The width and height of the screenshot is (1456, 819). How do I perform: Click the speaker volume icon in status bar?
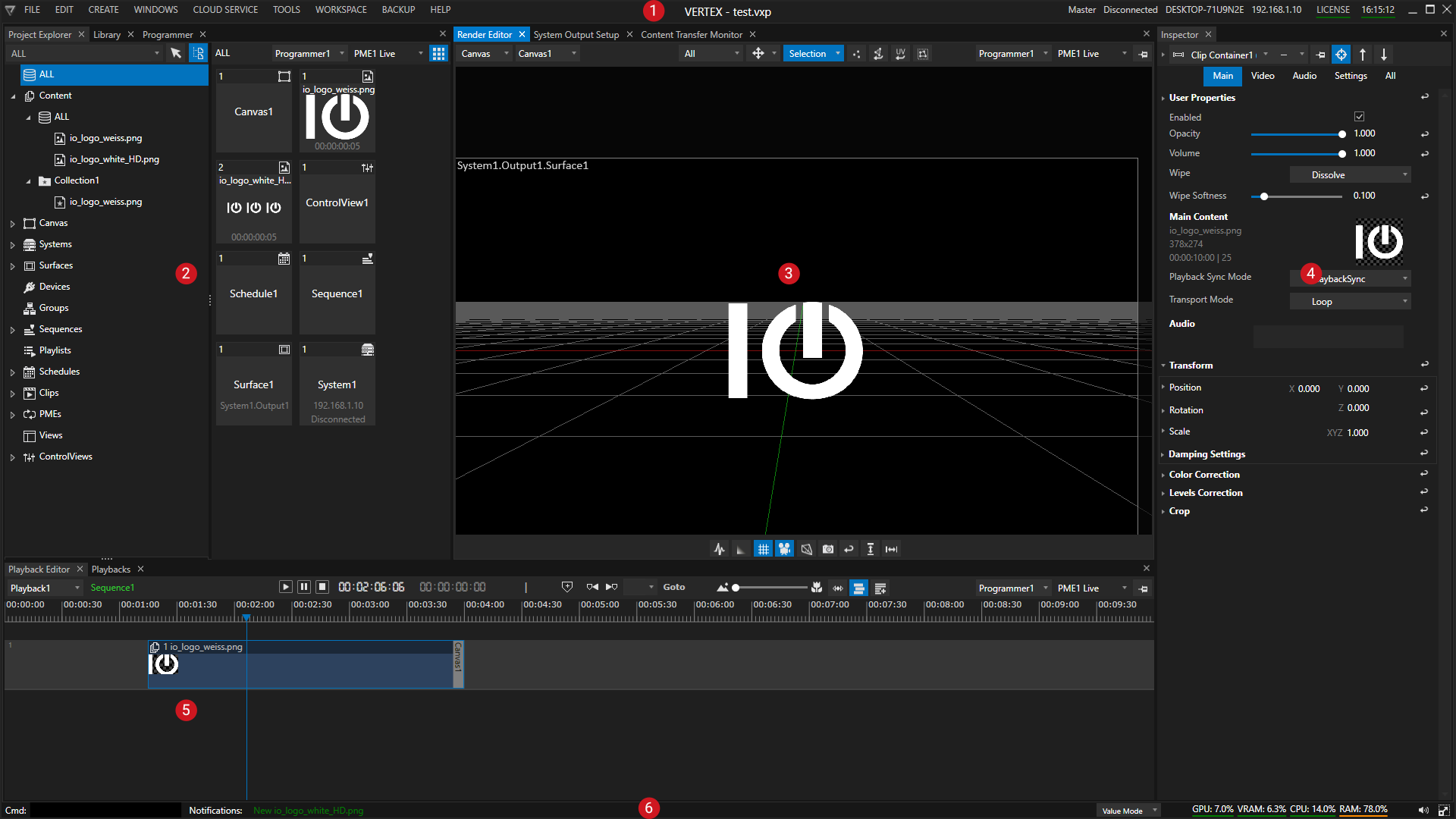(1423, 810)
